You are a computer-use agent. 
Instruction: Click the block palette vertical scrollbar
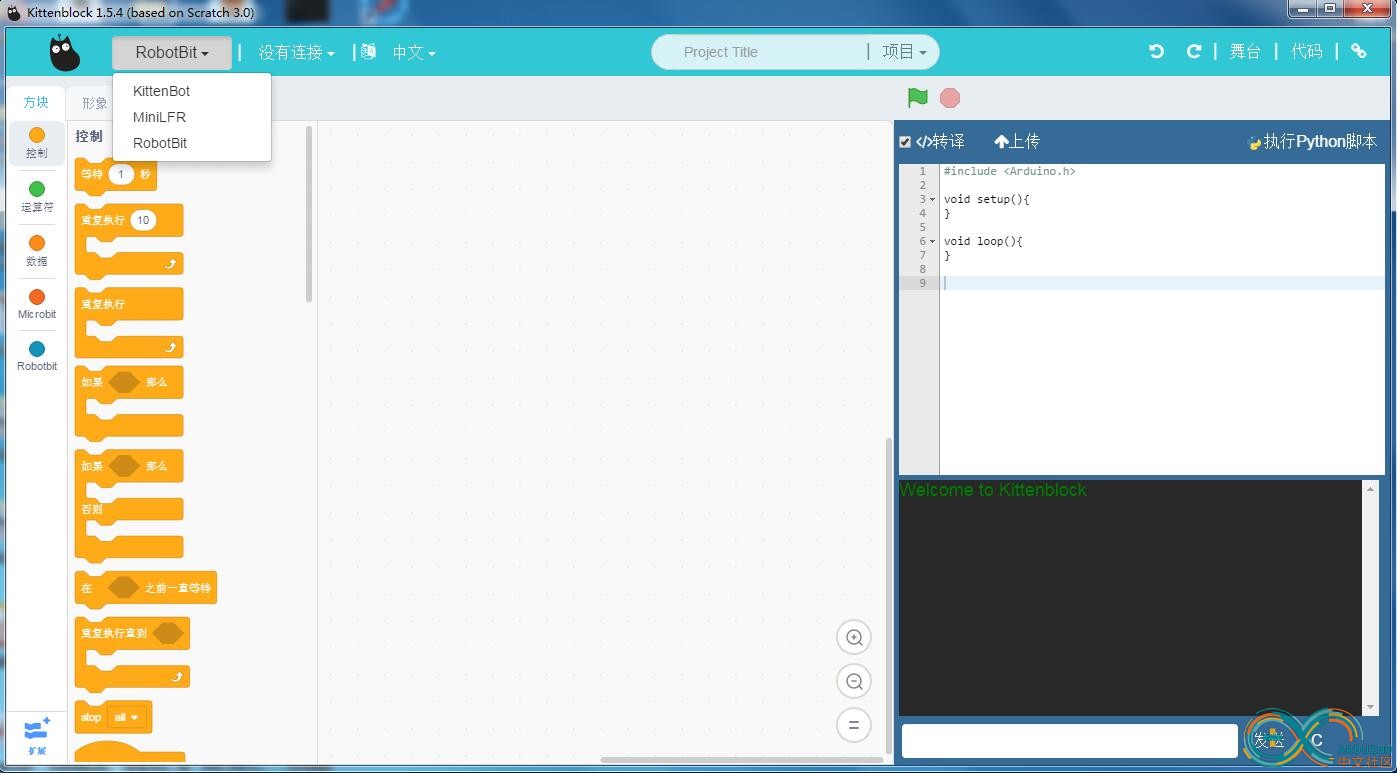[309, 213]
